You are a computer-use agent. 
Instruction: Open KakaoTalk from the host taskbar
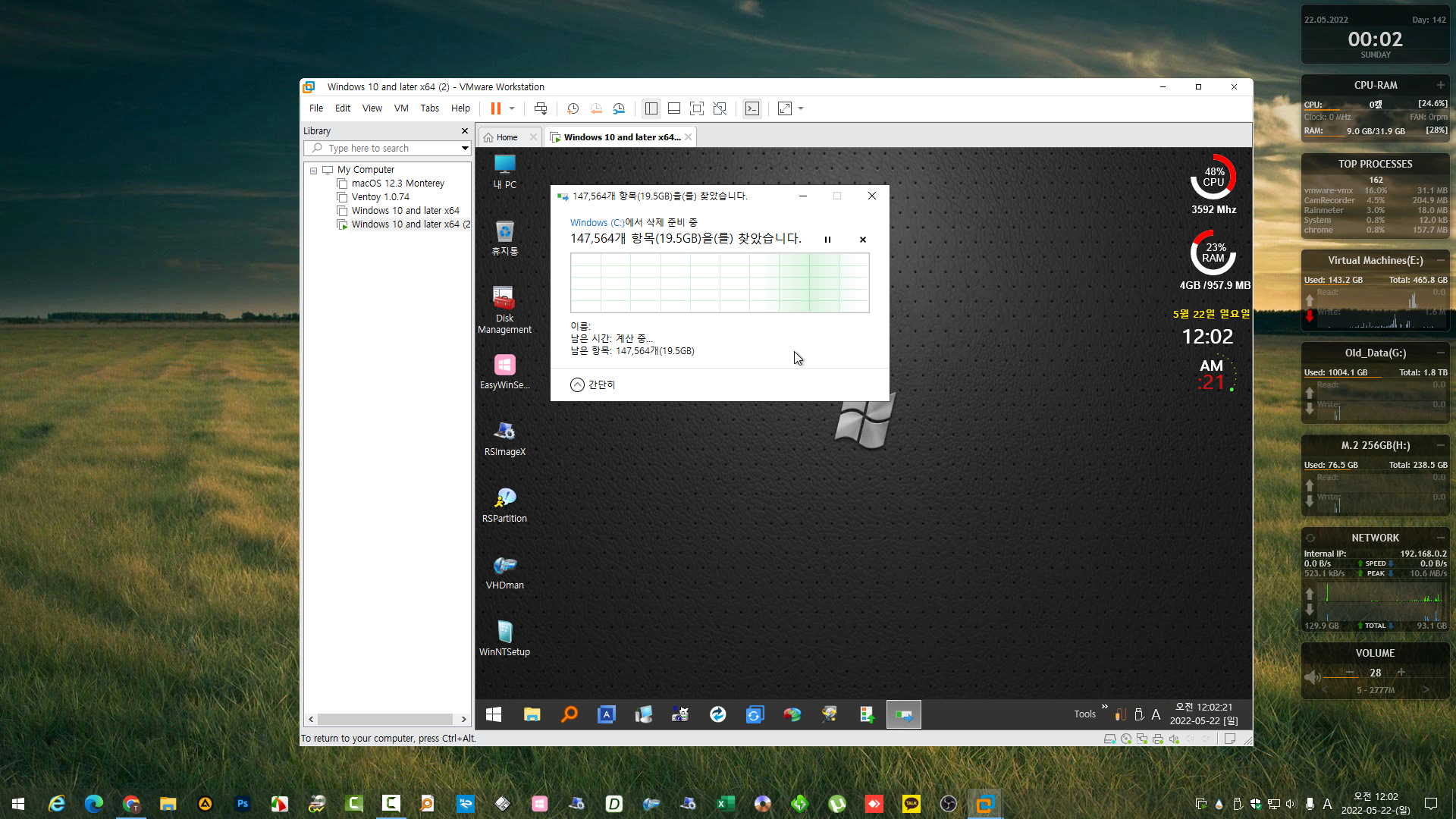[x=911, y=804]
